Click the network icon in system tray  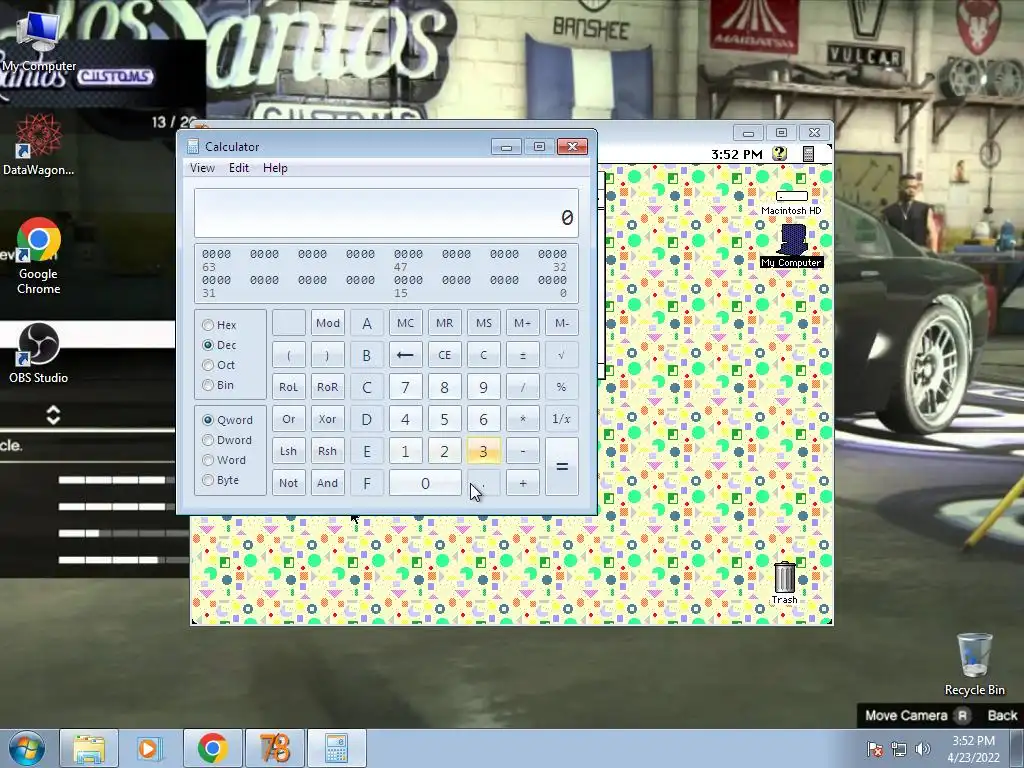(899, 749)
